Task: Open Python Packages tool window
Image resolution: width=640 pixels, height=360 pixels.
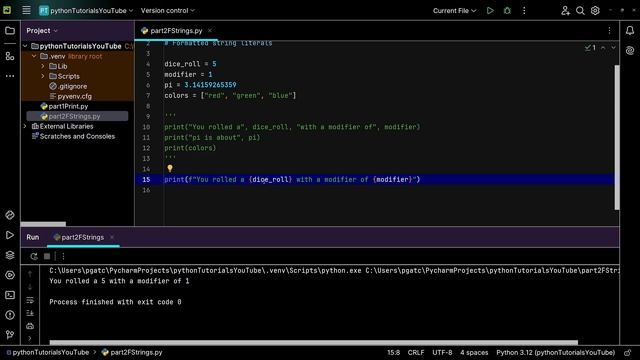Action: [x=10, y=215]
